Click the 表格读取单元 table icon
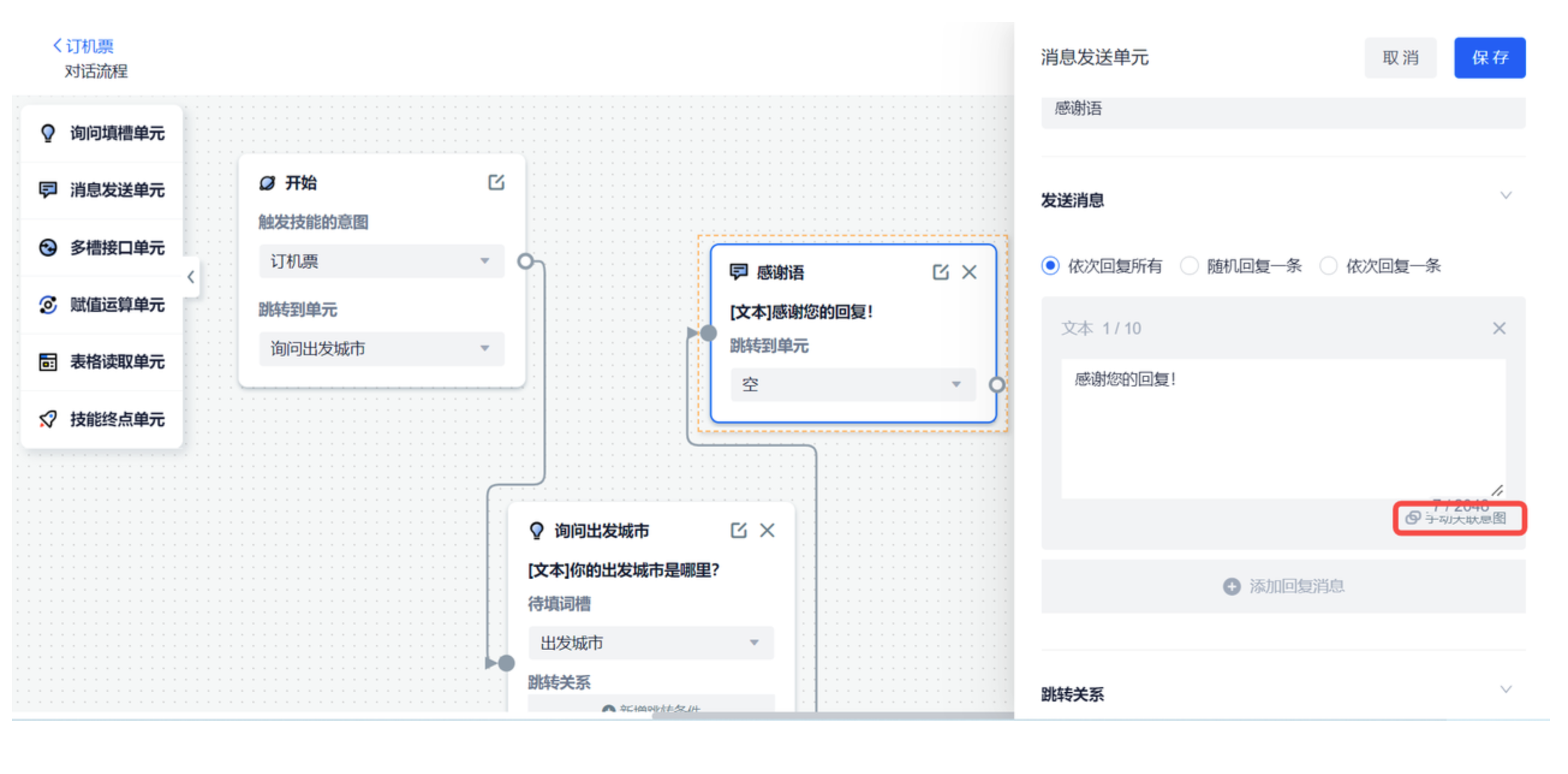Viewport: 1568px width, 774px height. coord(47,362)
